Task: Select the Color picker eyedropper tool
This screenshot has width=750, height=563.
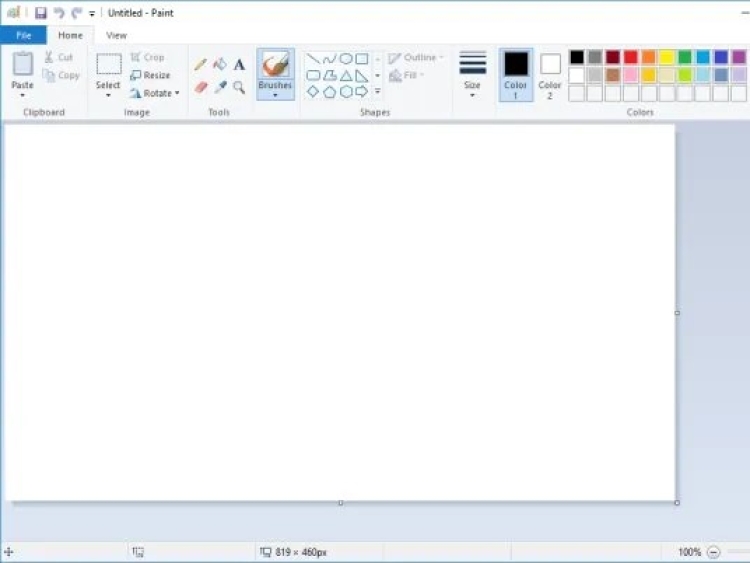Action: click(x=220, y=88)
